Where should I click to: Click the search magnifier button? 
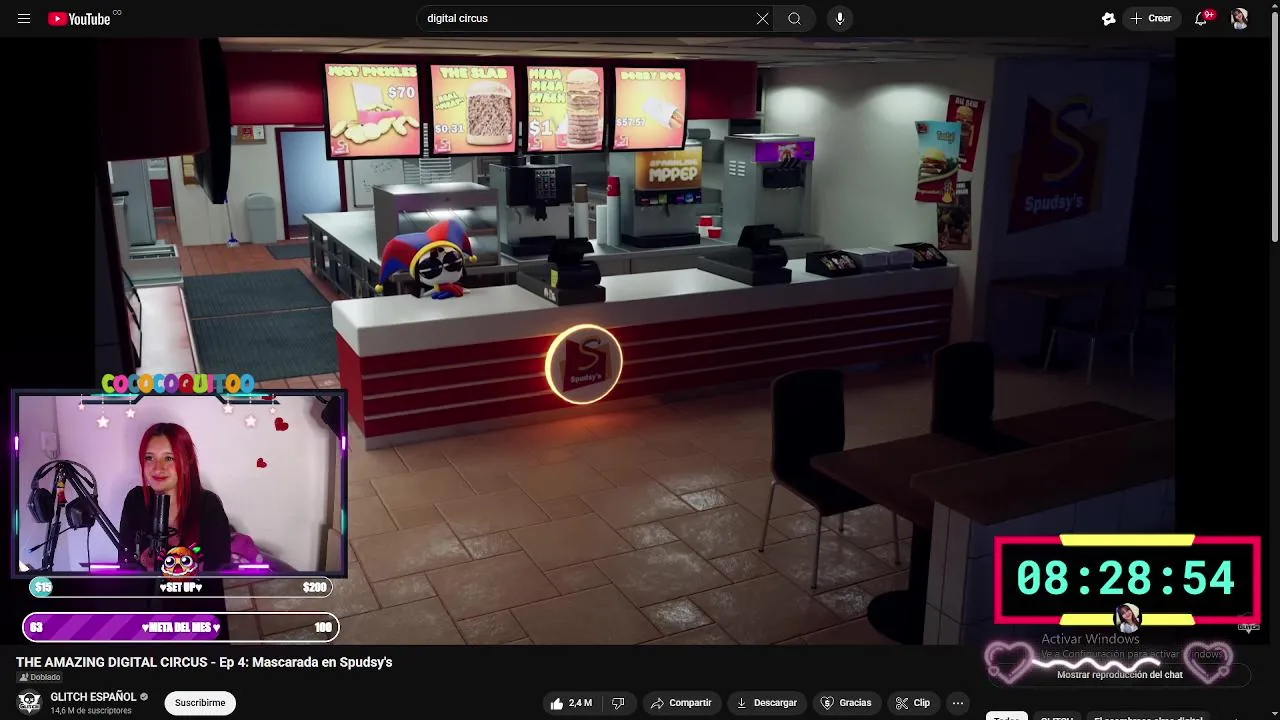(x=794, y=19)
